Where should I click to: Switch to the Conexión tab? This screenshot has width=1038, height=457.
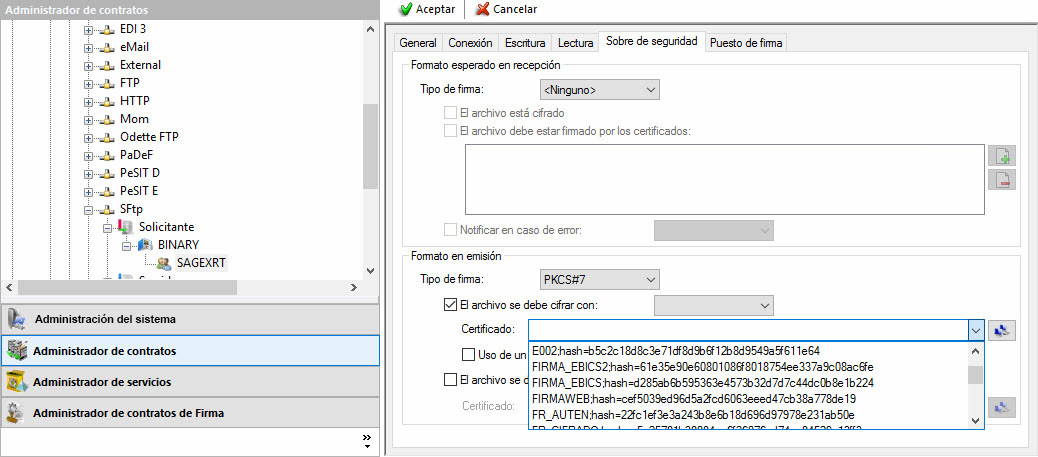[x=470, y=43]
